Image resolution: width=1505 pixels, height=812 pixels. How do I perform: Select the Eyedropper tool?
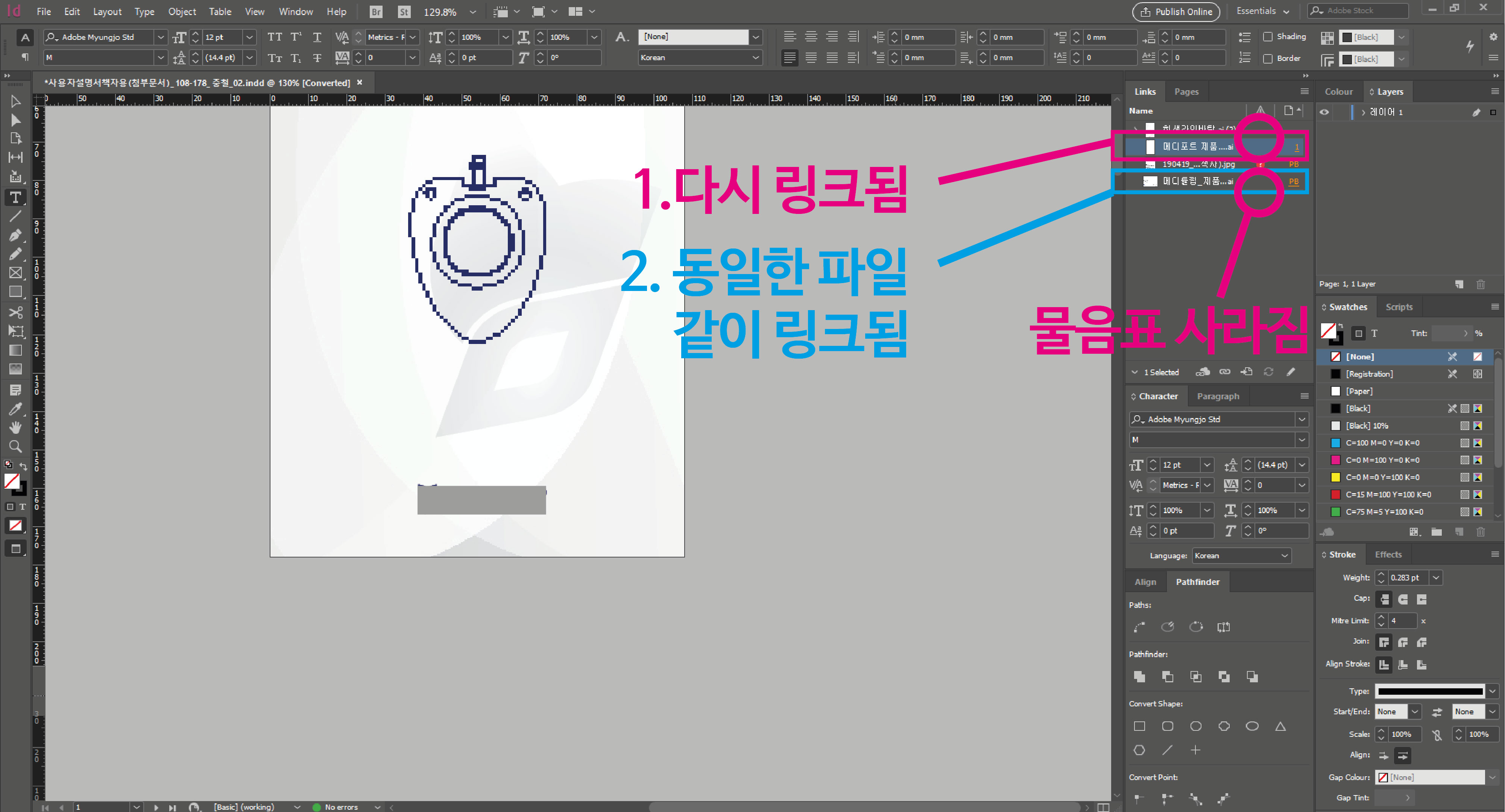[15, 409]
